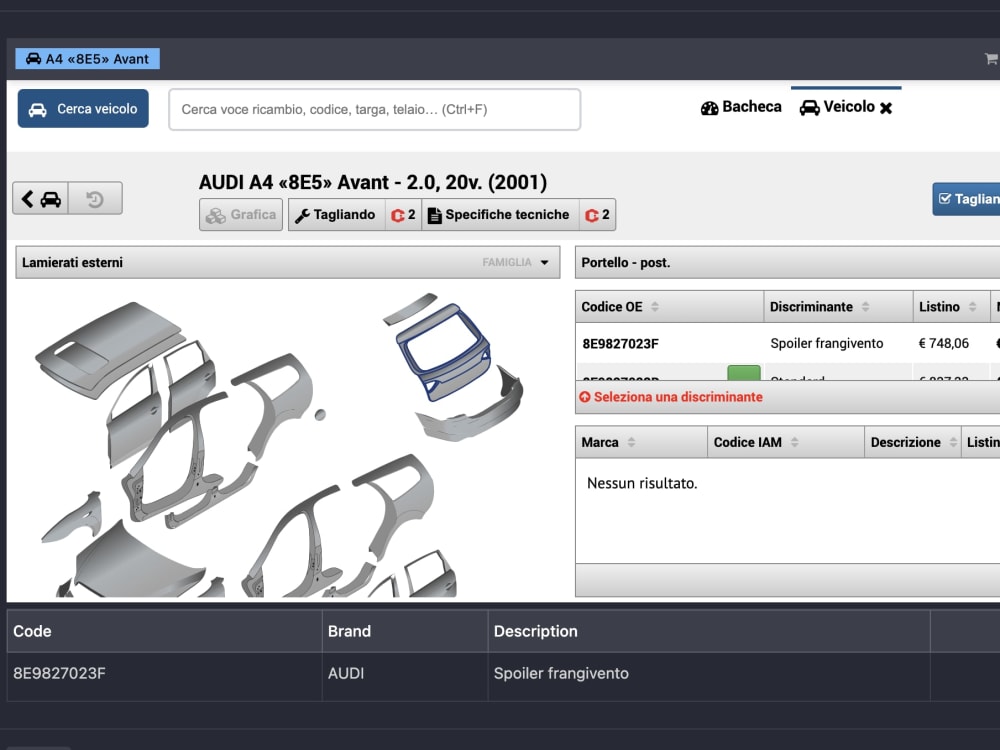Close the Veicolo tab with the X
The image size is (1000, 750).
click(x=886, y=108)
